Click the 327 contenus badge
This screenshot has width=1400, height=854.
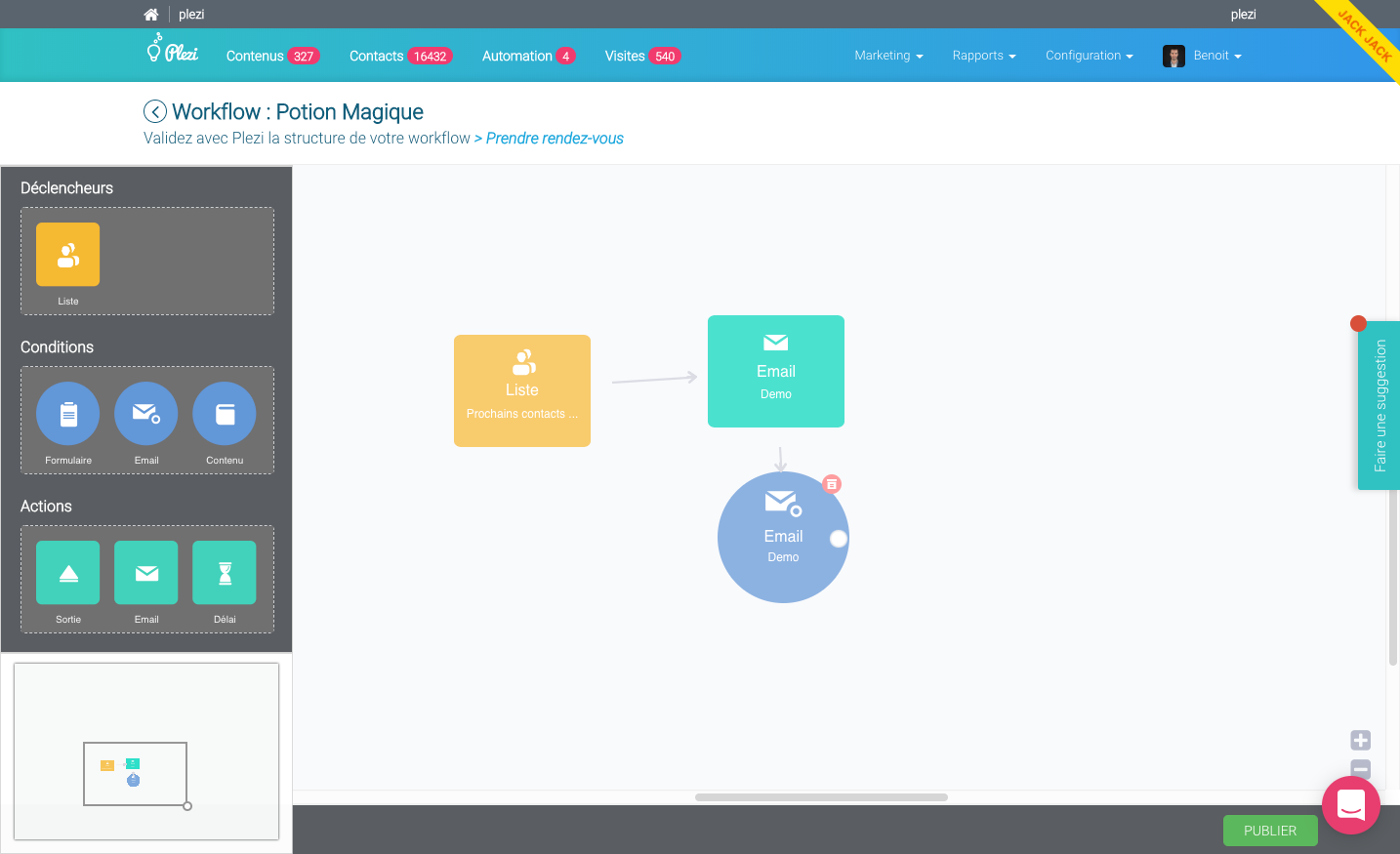(x=304, y=57)
